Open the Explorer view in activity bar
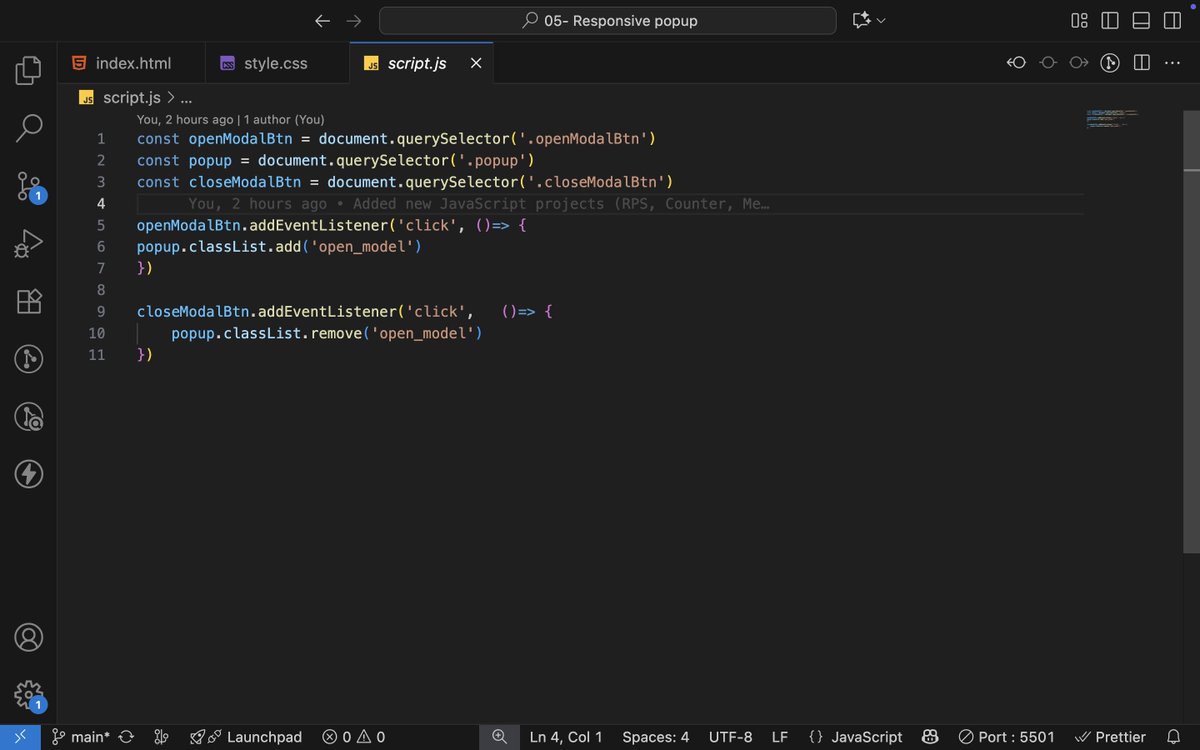This screenshot has height=750, width=1200. click(x=29, y=70)
